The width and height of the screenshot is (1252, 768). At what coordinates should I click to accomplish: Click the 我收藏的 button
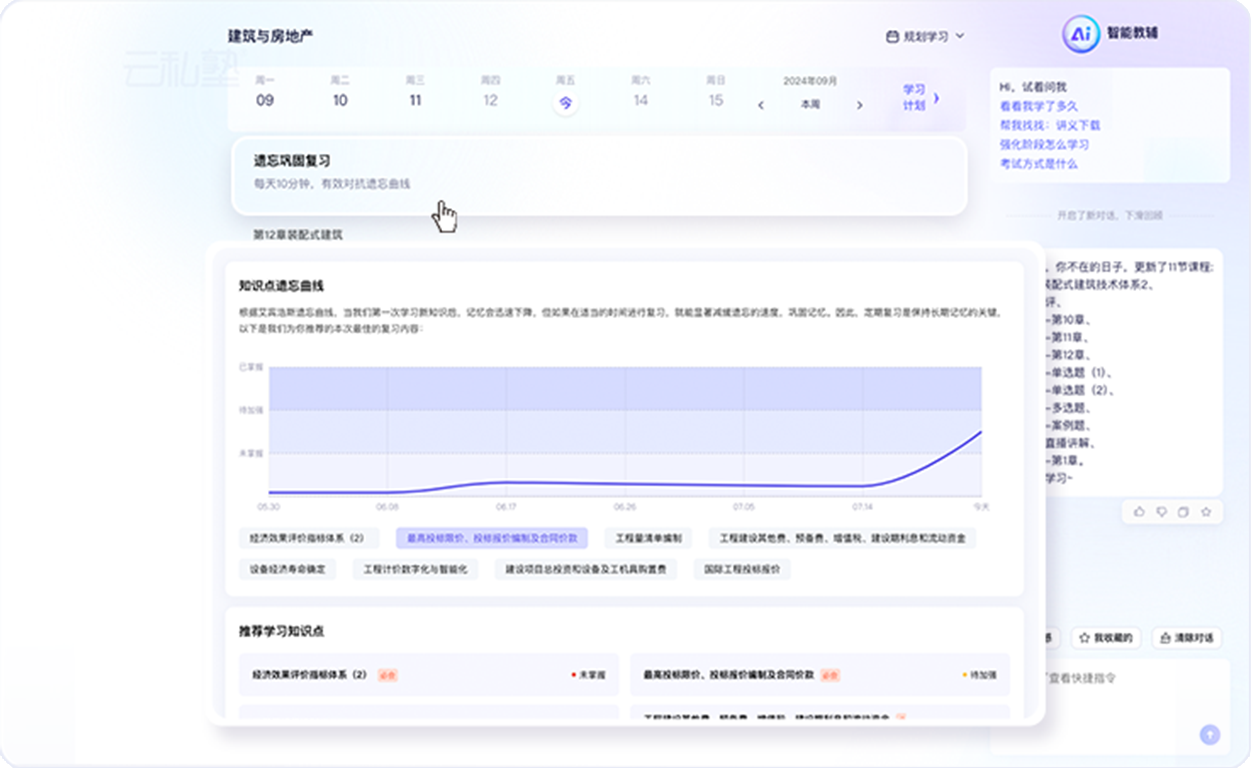click(x=1106, y=637)
